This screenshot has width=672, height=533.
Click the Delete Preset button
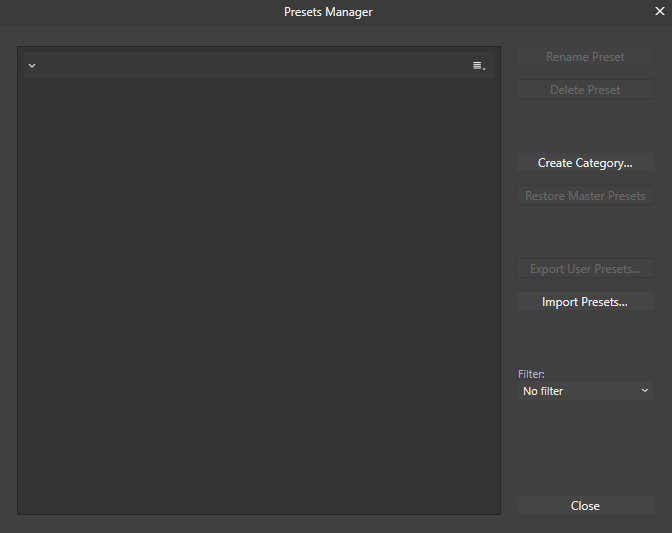coord(585,90)
